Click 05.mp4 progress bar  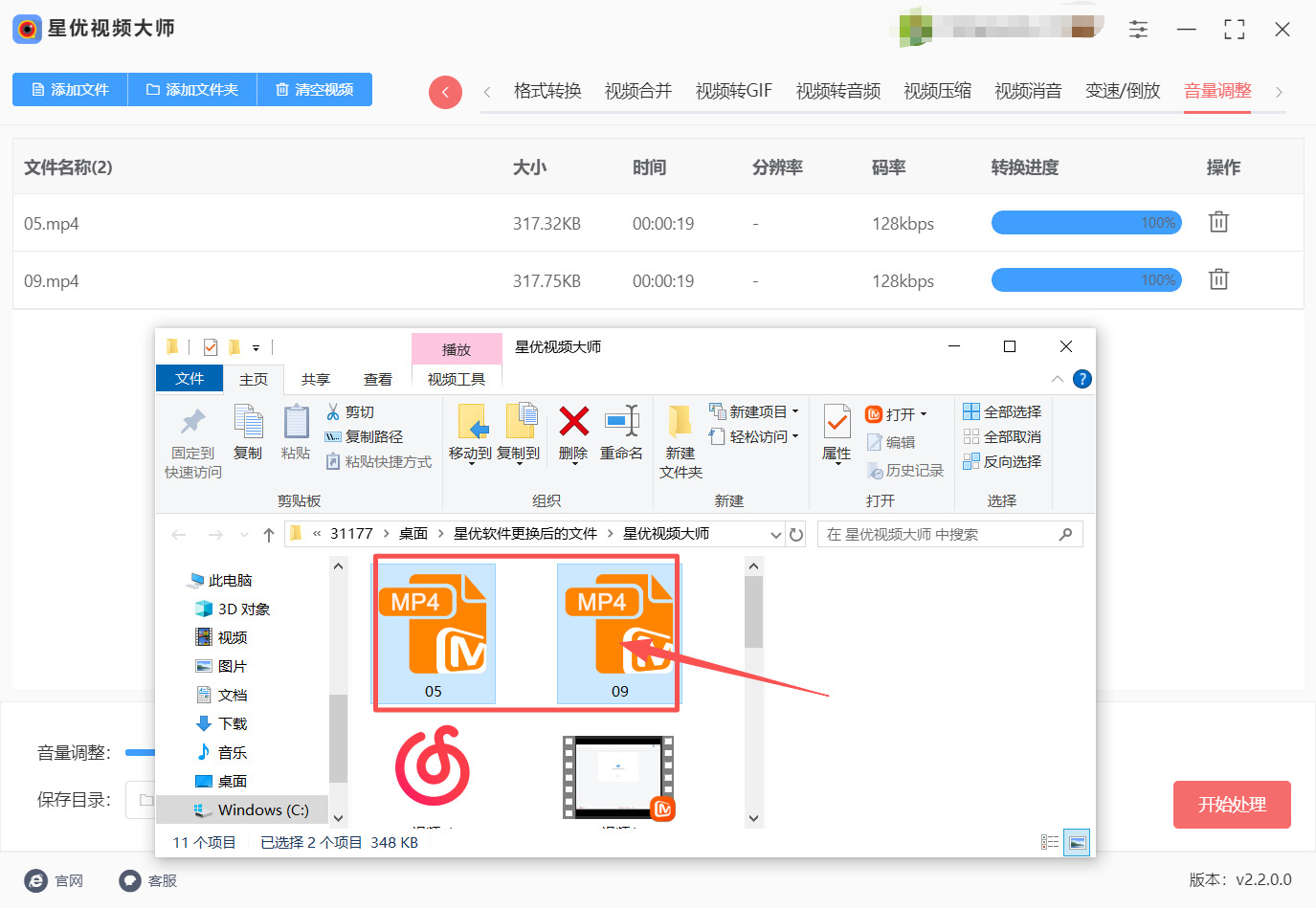(x=1086, y=223)
